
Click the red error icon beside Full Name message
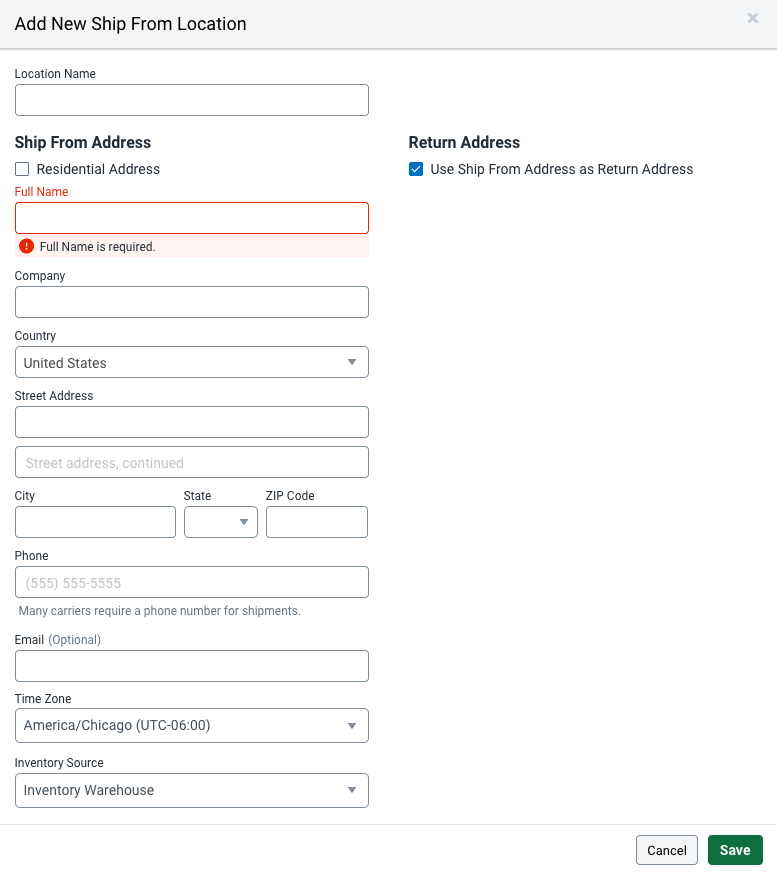[26, 246]
